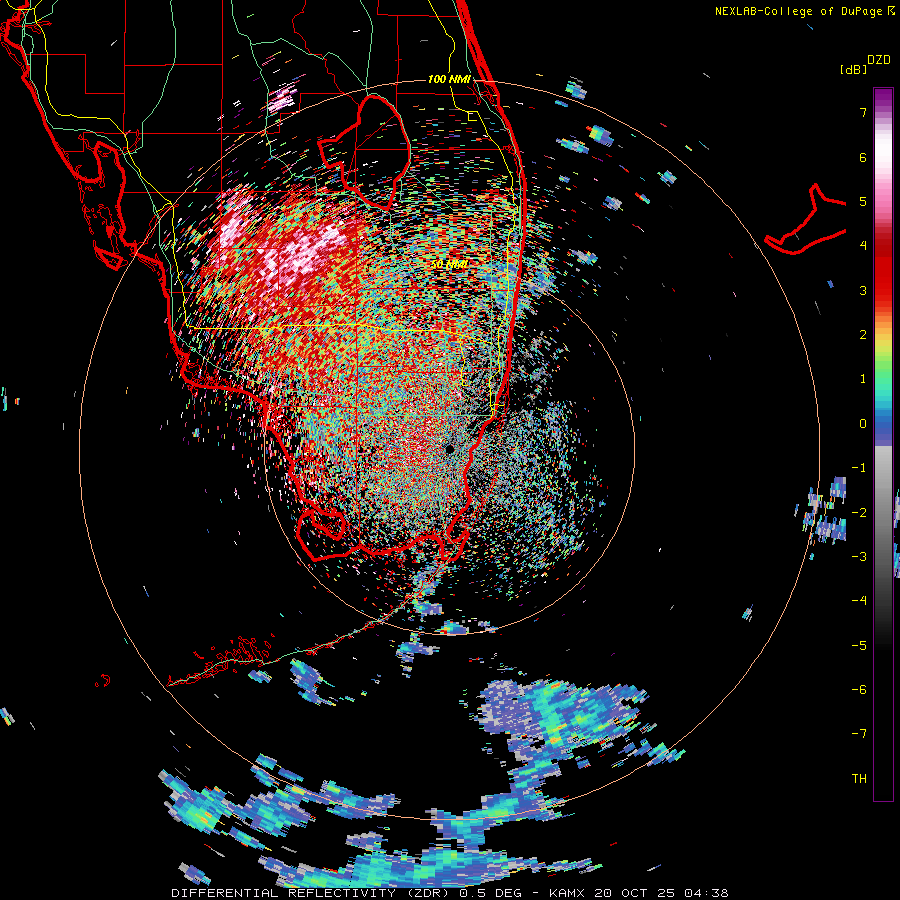Click the 4 dB scale value
This screenshot has height=900, width=900.
[863, 246]
